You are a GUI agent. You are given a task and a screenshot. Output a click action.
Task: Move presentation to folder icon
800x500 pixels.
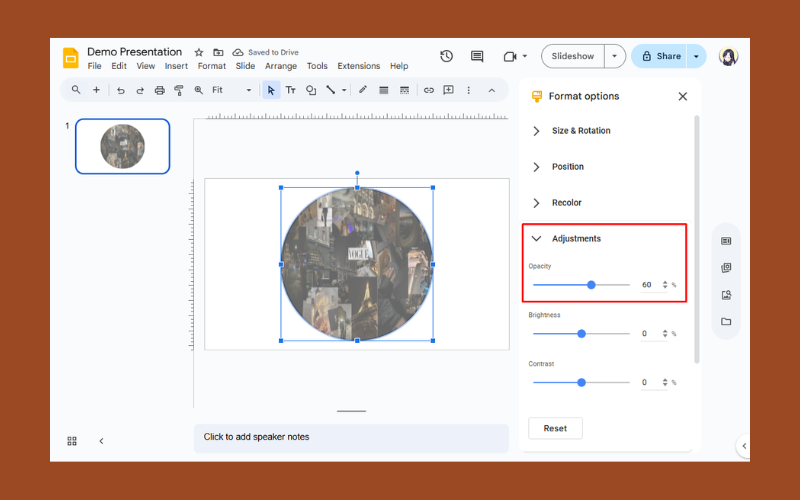point(218,52)
